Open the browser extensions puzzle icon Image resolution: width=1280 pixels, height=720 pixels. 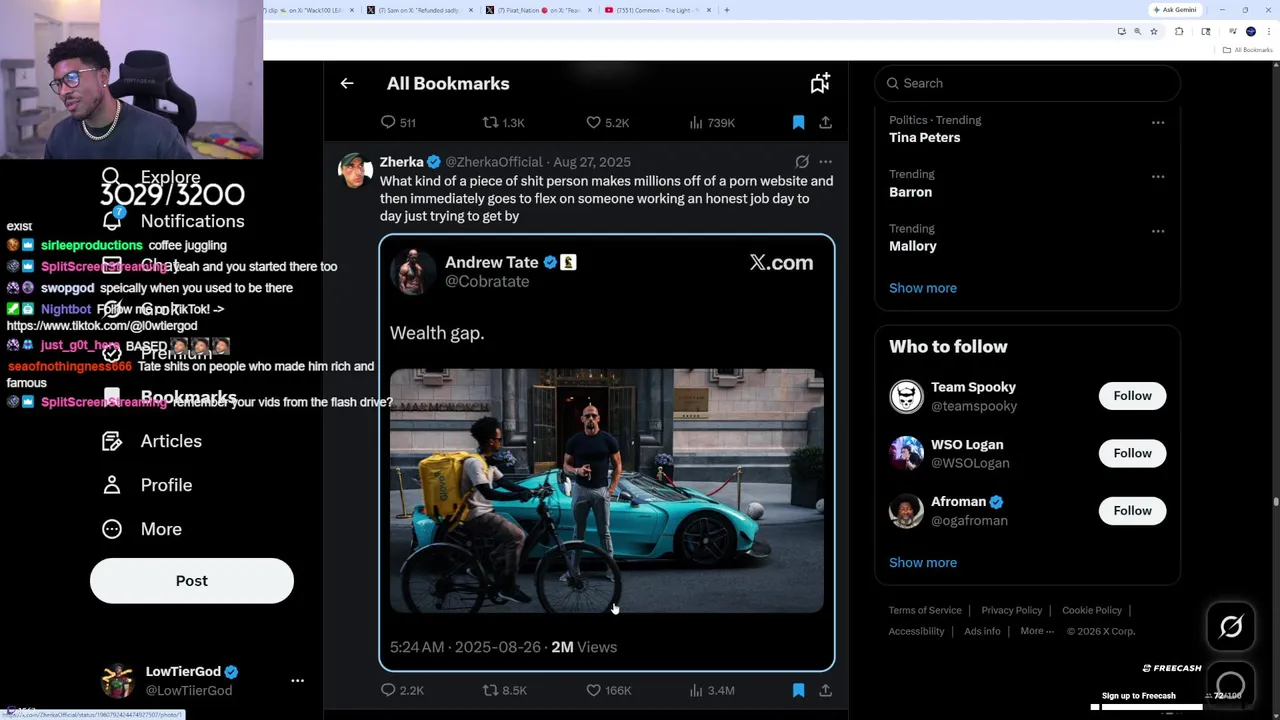coord(1179,31)
